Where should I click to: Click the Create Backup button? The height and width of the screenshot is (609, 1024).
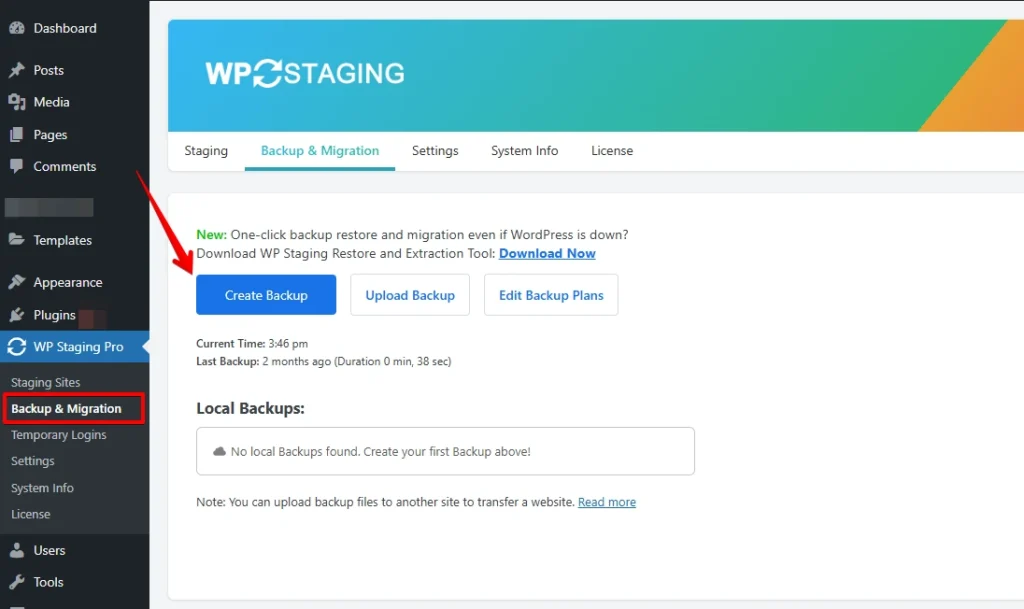pos(266,295)
